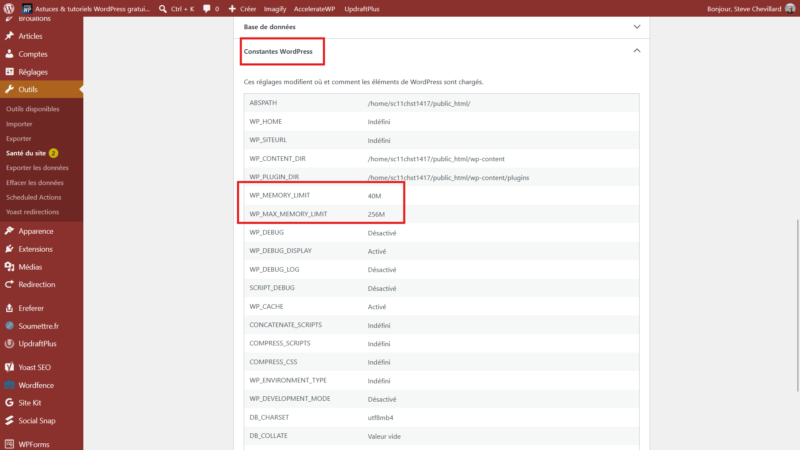This screenshot has width=800, height=450.
Task: Click the WPForms sidebar icon
Action: click(x=9, y=444)
